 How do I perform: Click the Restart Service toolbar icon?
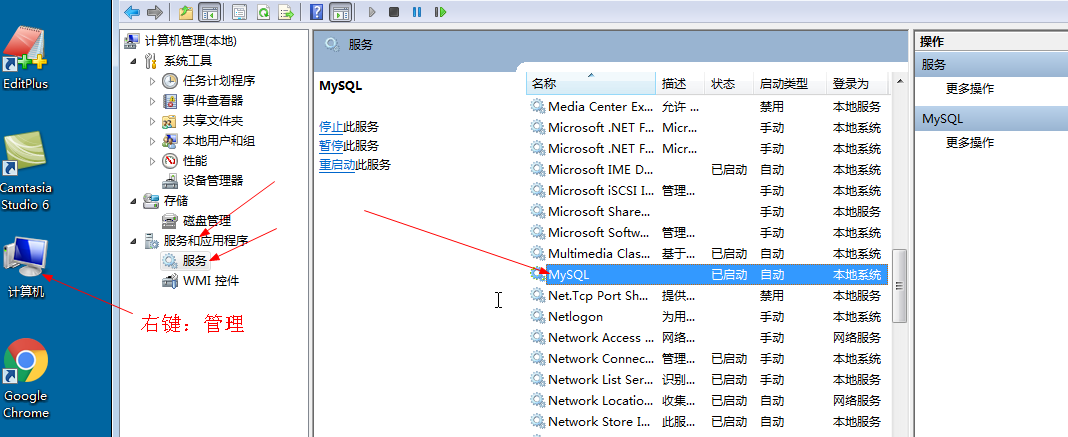(x=441, y=12)
